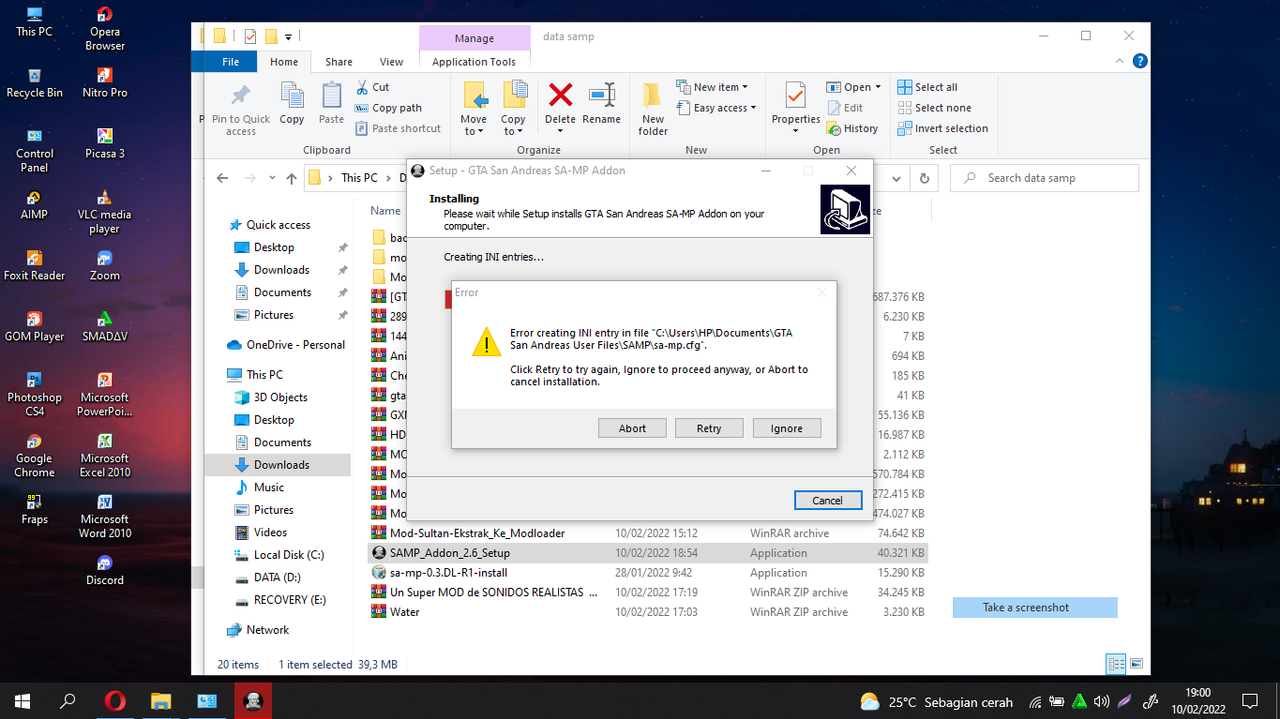The height and width of the screenshot is (719, 1280).
Task: Select sa-mp-0.3.DL-R1-install file
Action: pyautogui.click(x=648, y=573)
